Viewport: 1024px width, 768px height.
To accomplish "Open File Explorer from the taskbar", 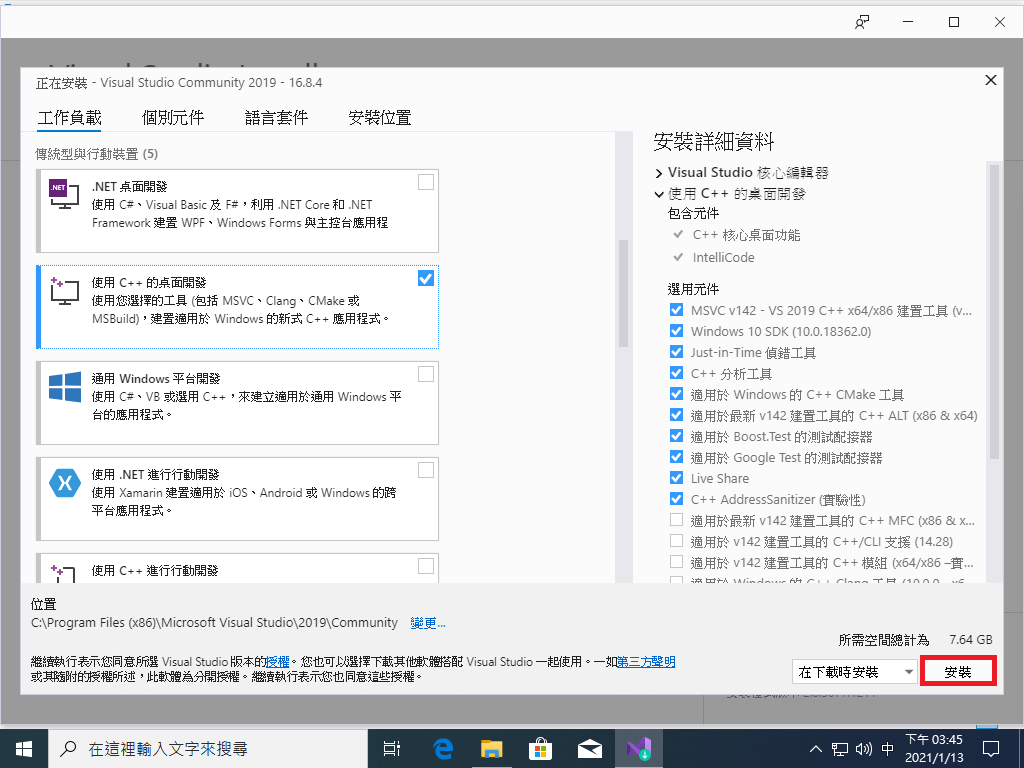I will [x=491, y=747].
